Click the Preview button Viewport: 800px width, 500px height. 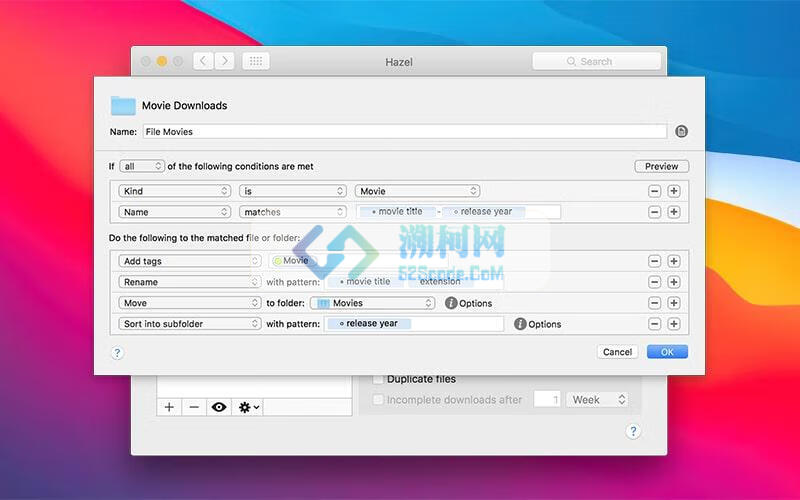pyautogui.click(x=661, y=166)
